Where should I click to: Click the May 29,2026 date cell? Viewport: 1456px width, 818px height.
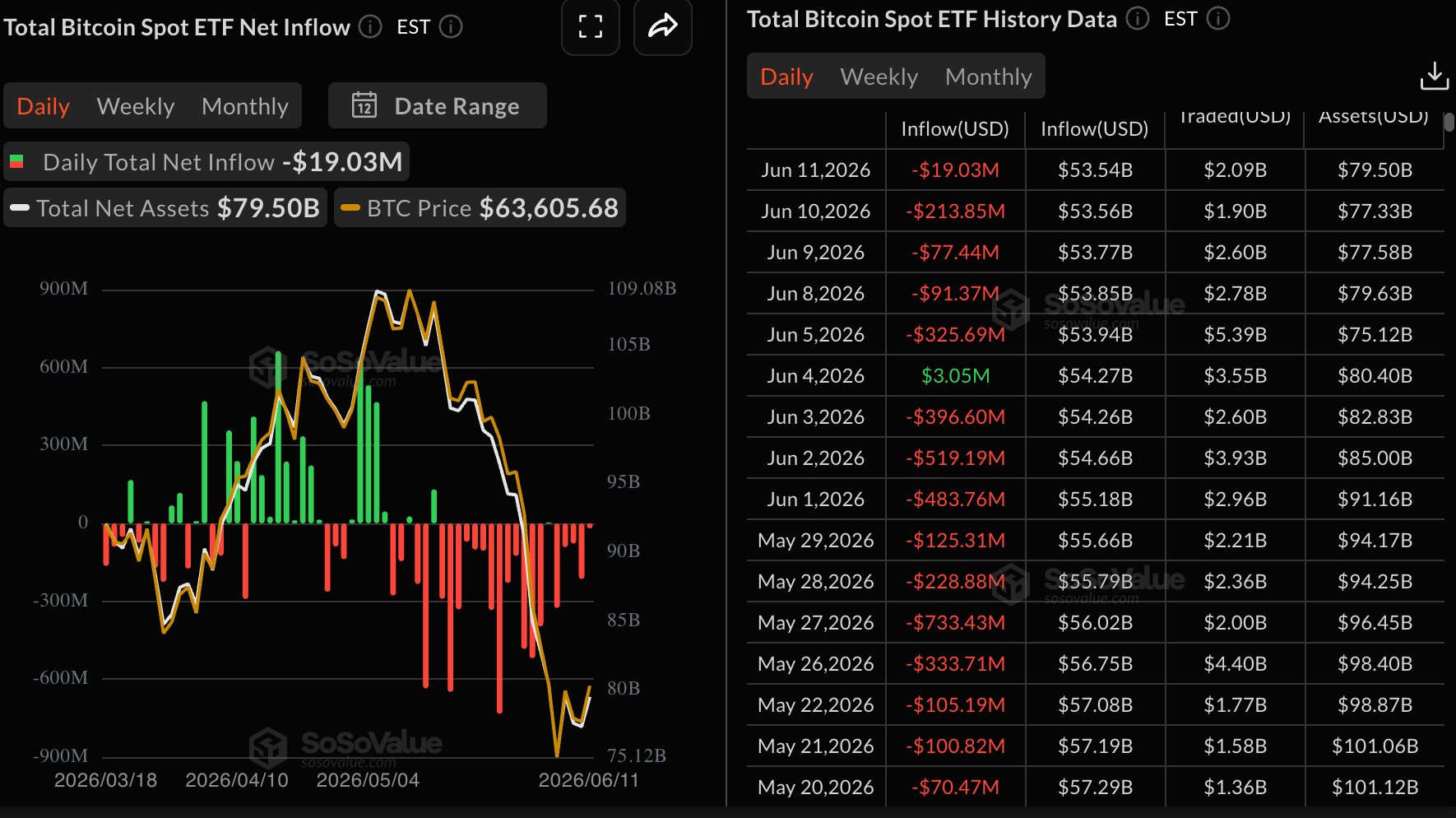click(x=816, y=541)
